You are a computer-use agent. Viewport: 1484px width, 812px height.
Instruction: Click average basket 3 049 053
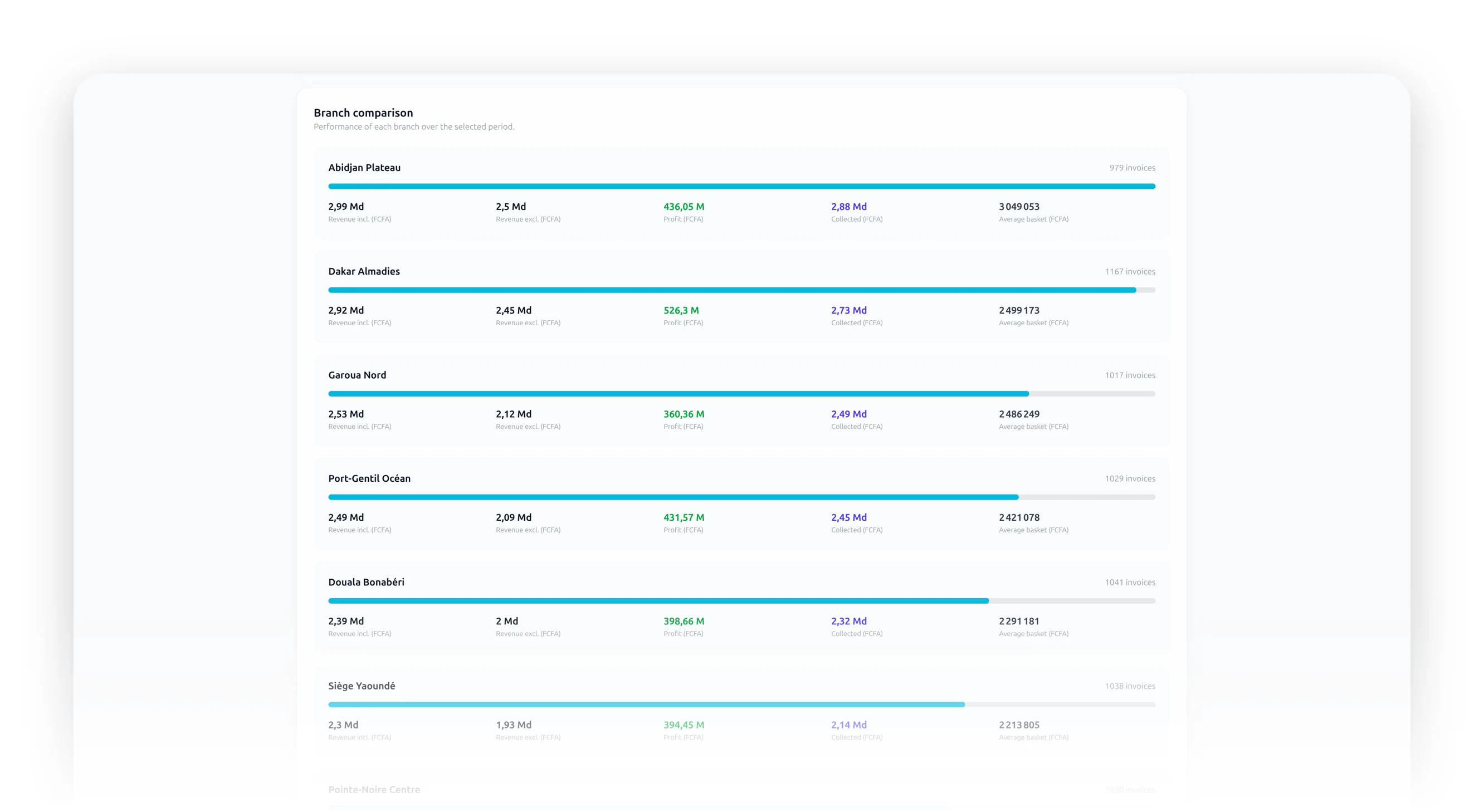pyautogui.click(x=1018, y=207)
